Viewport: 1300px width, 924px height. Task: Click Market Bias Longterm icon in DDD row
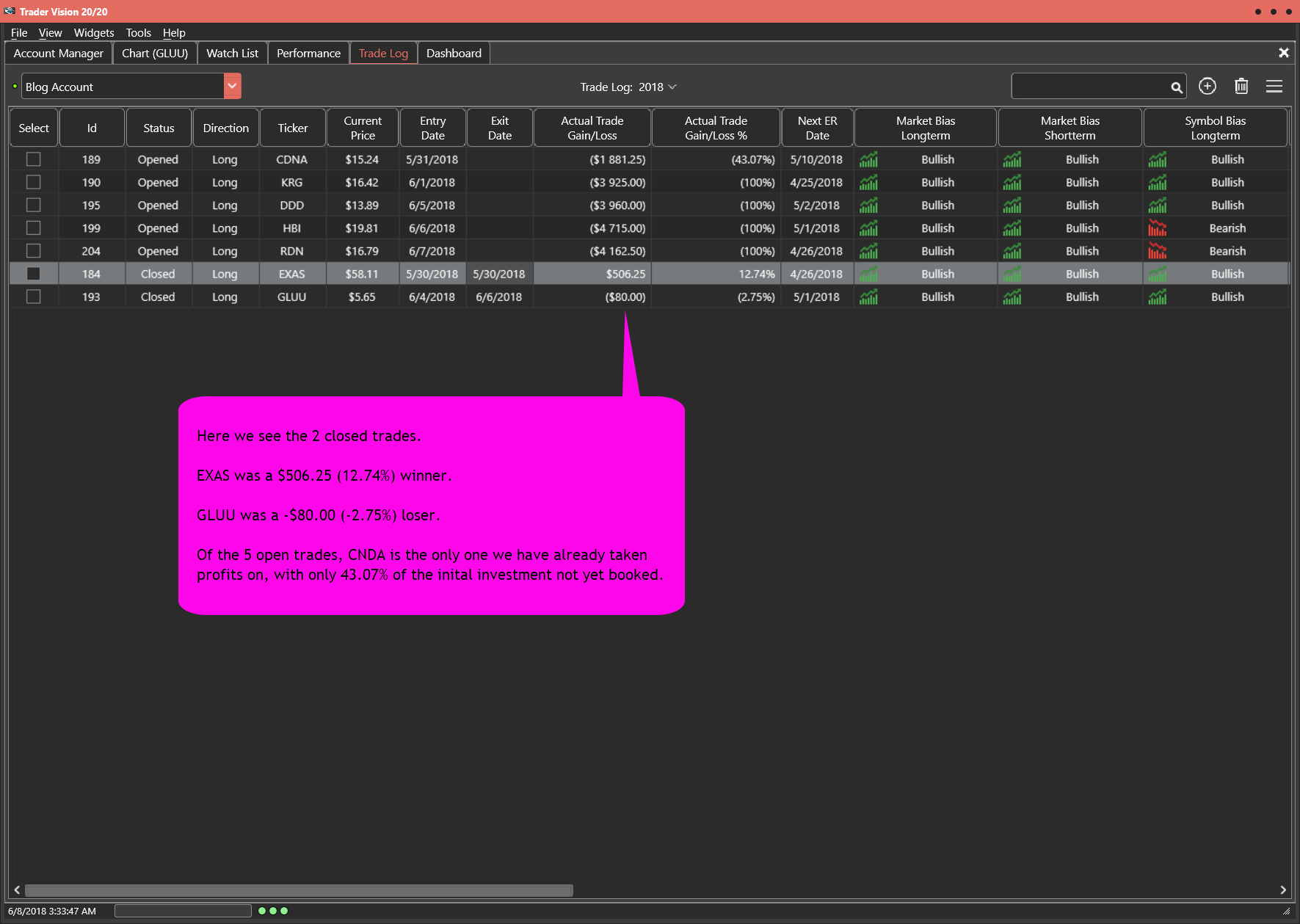pos(868,205)
